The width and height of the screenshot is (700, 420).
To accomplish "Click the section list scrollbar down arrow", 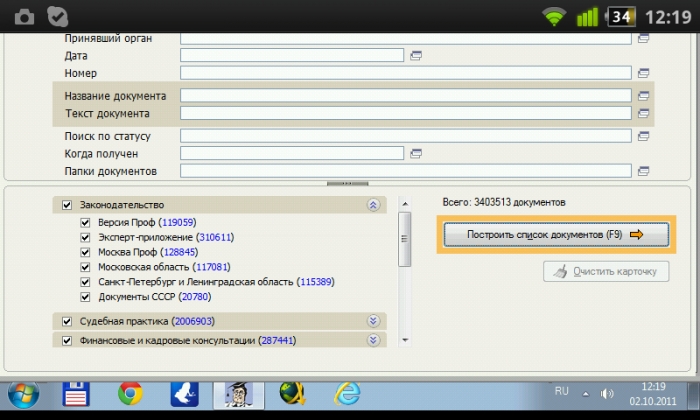I will pyautogui.click(x=405, y=340).
